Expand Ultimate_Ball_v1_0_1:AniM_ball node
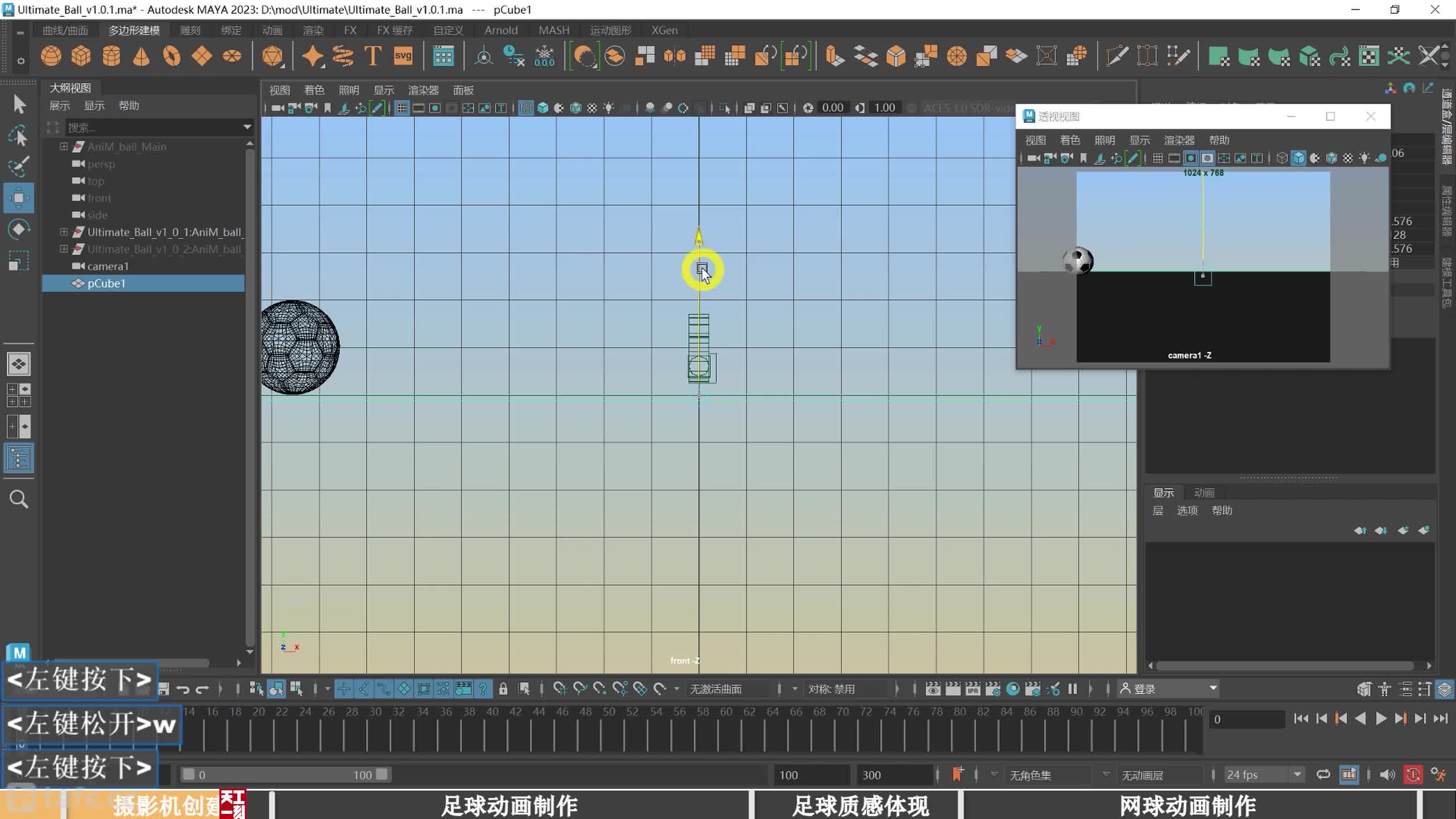 (64, 231)
